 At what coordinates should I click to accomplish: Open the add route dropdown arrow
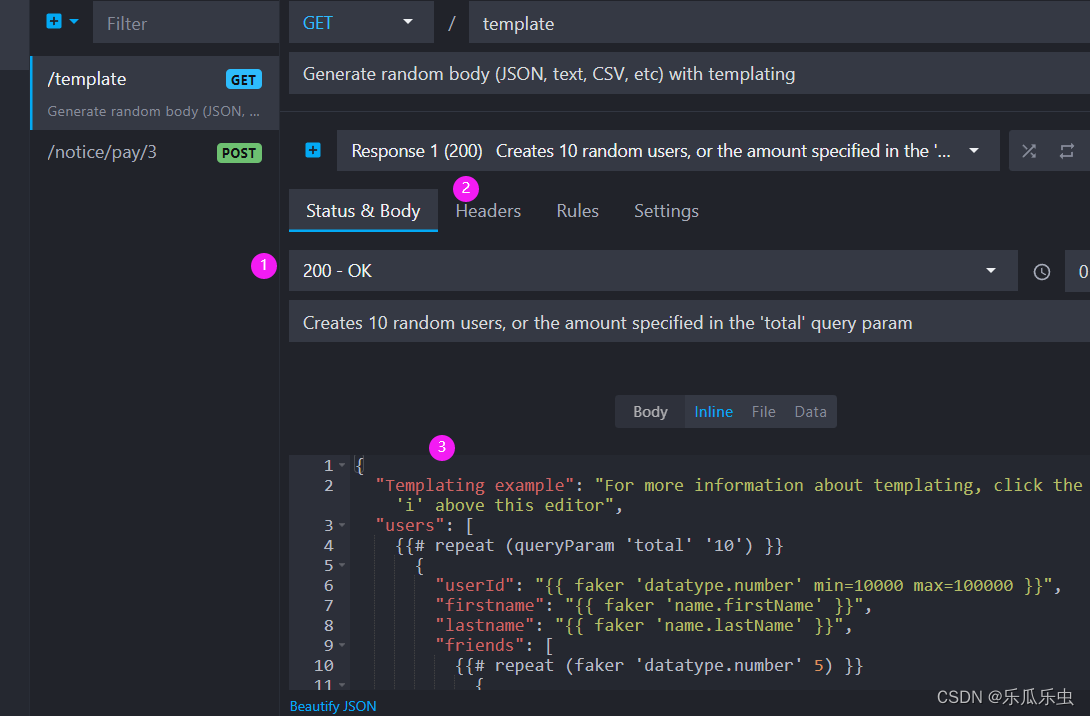tap(74, 22)
